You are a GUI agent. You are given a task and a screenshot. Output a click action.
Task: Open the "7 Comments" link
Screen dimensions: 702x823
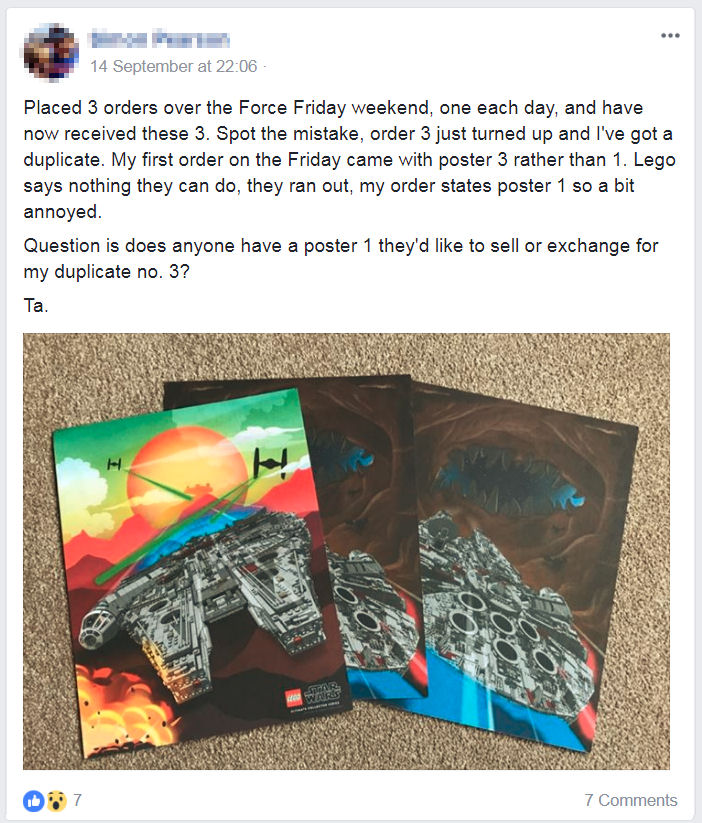pyautogui.click(x=631, y=800)
